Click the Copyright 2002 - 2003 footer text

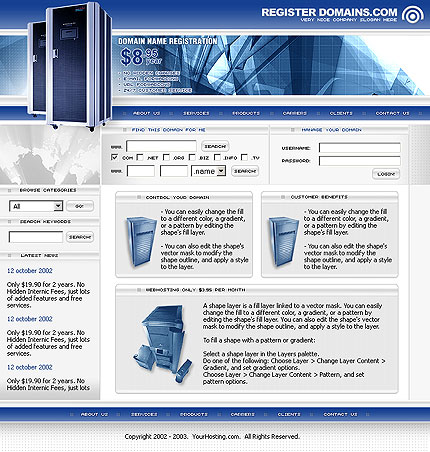tap(212, 436)
